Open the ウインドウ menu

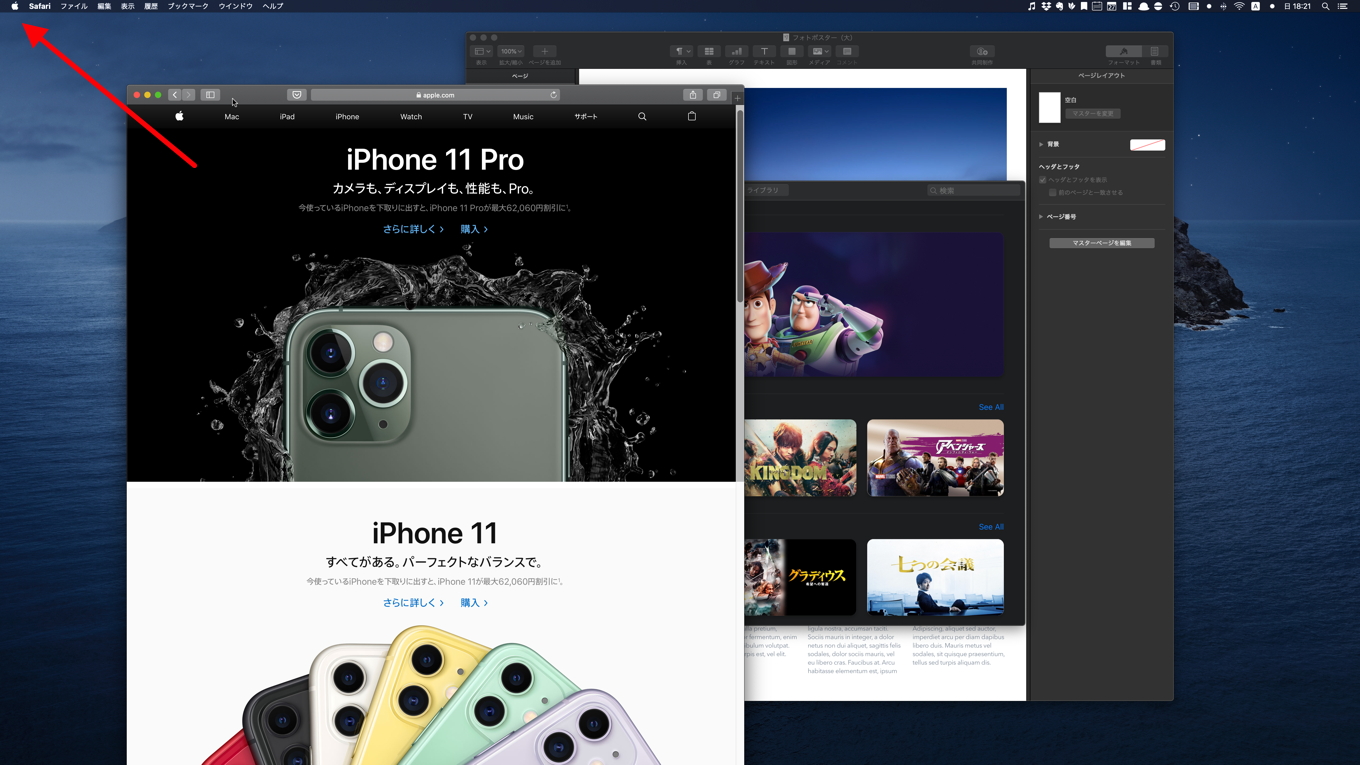[x=236, y=6]
